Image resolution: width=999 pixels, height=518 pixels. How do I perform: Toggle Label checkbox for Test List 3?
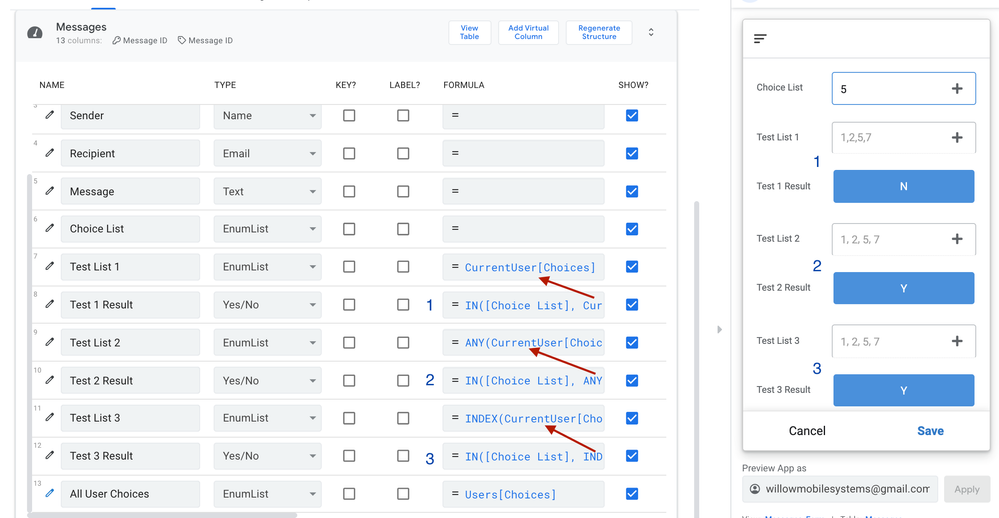403,418
